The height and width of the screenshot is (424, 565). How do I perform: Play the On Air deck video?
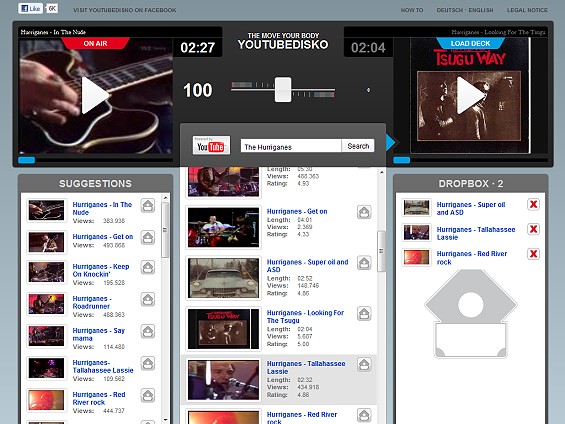[x=95, y=95]
